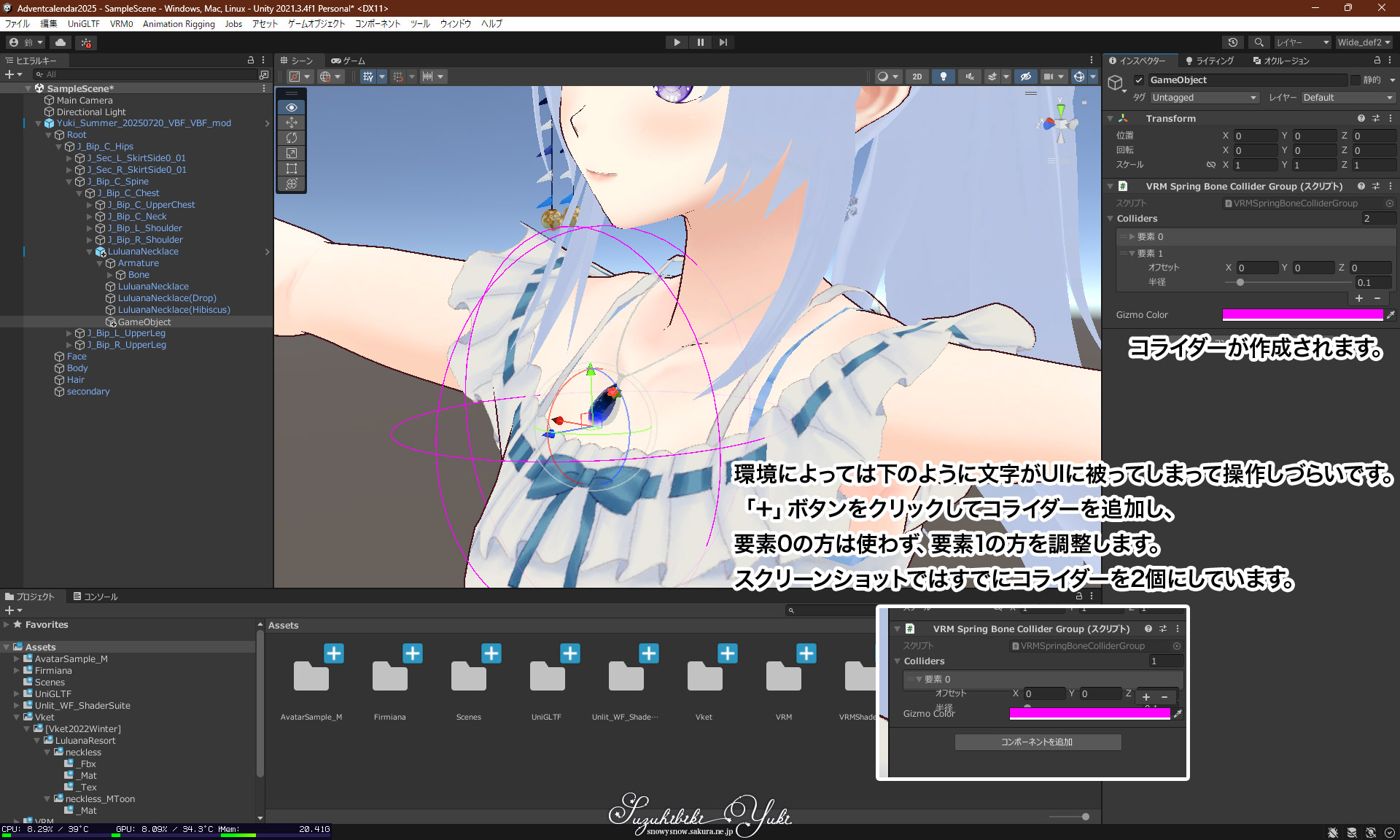This screenshot has height=840, width=1400.
Task: Switch to the ゲーム tab
Action: tap(349, 61)
